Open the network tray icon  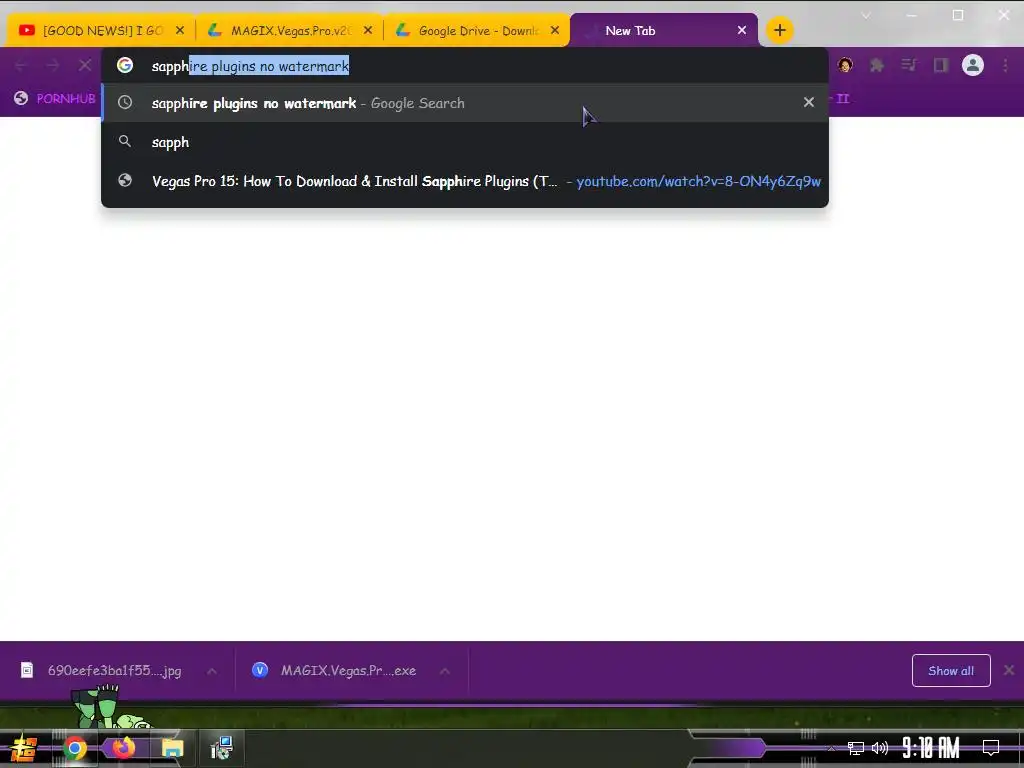pos(855,748)
